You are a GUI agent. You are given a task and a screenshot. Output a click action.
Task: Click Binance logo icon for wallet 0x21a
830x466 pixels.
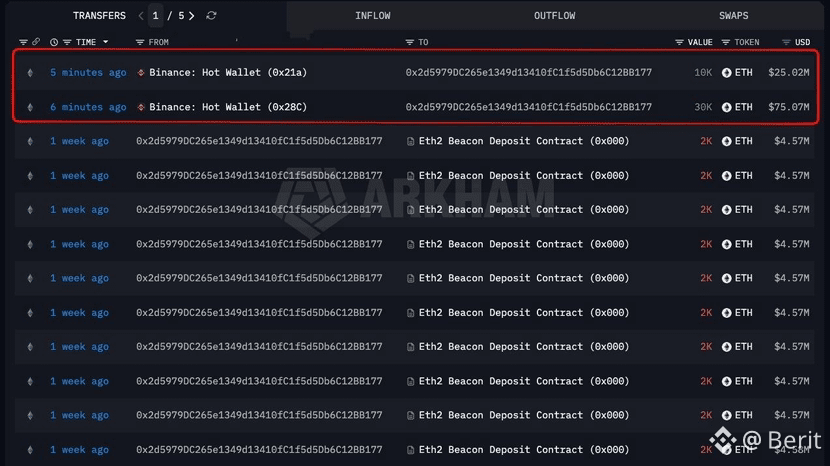point(141,73)
